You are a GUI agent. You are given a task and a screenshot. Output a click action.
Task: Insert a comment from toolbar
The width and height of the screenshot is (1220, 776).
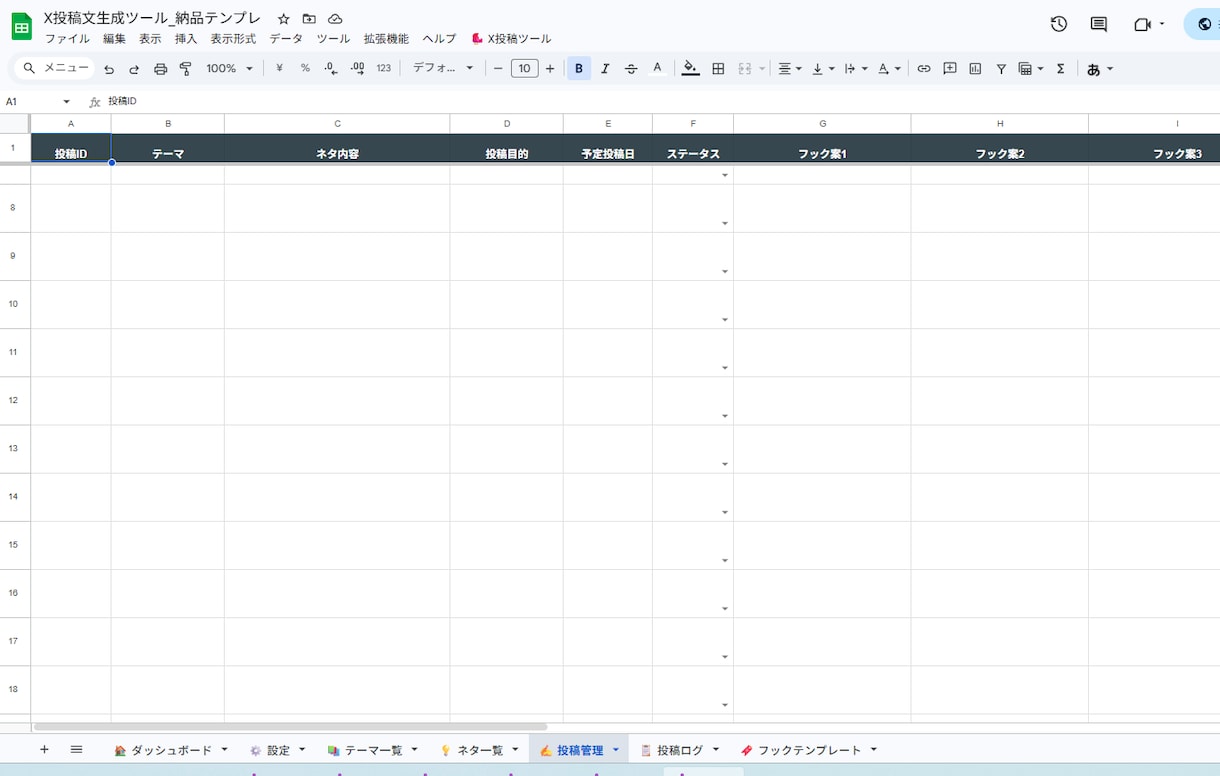pos(950,69)
